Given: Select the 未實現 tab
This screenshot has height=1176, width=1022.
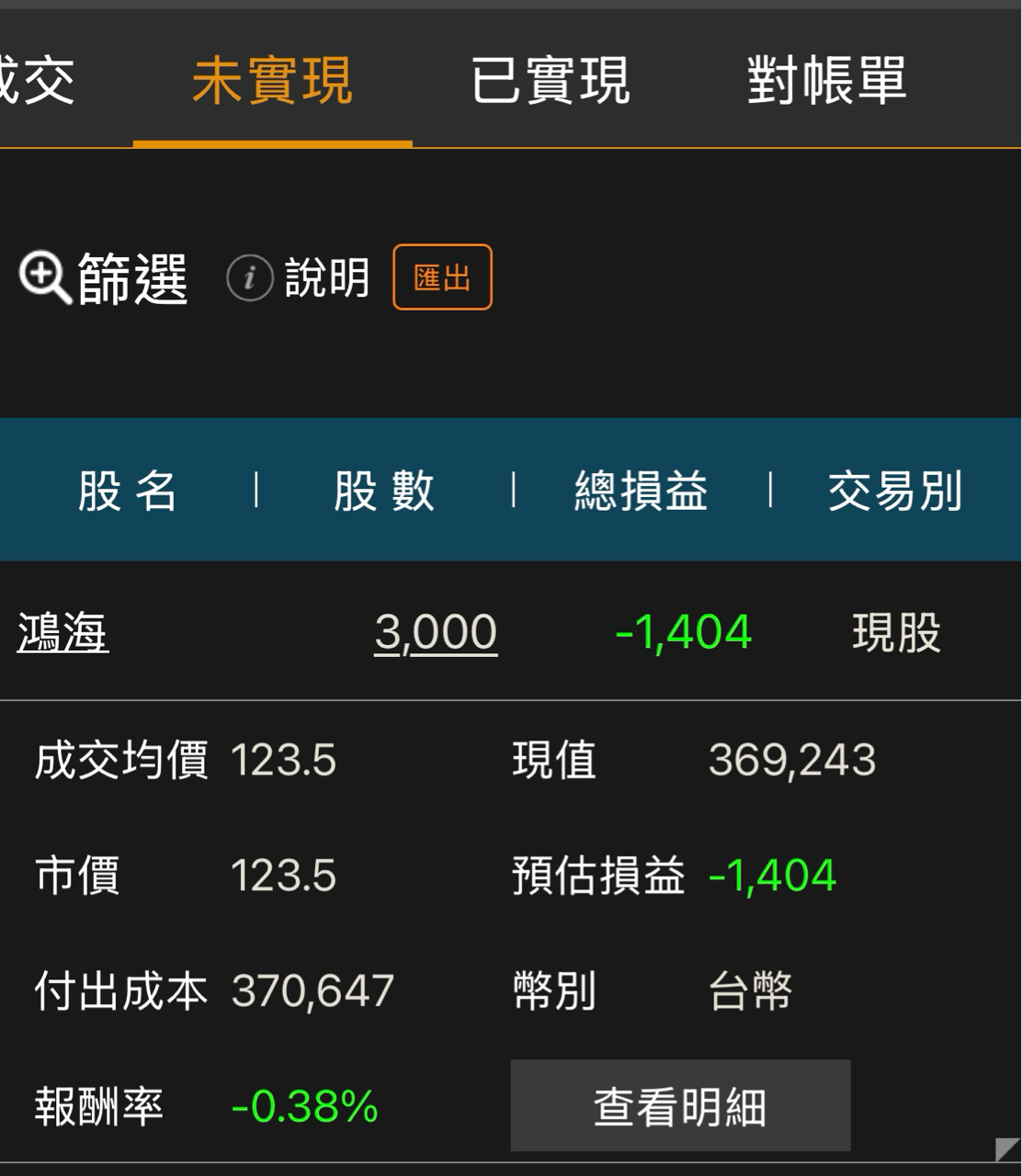Looking at the screenshot, I should point(272,80).
